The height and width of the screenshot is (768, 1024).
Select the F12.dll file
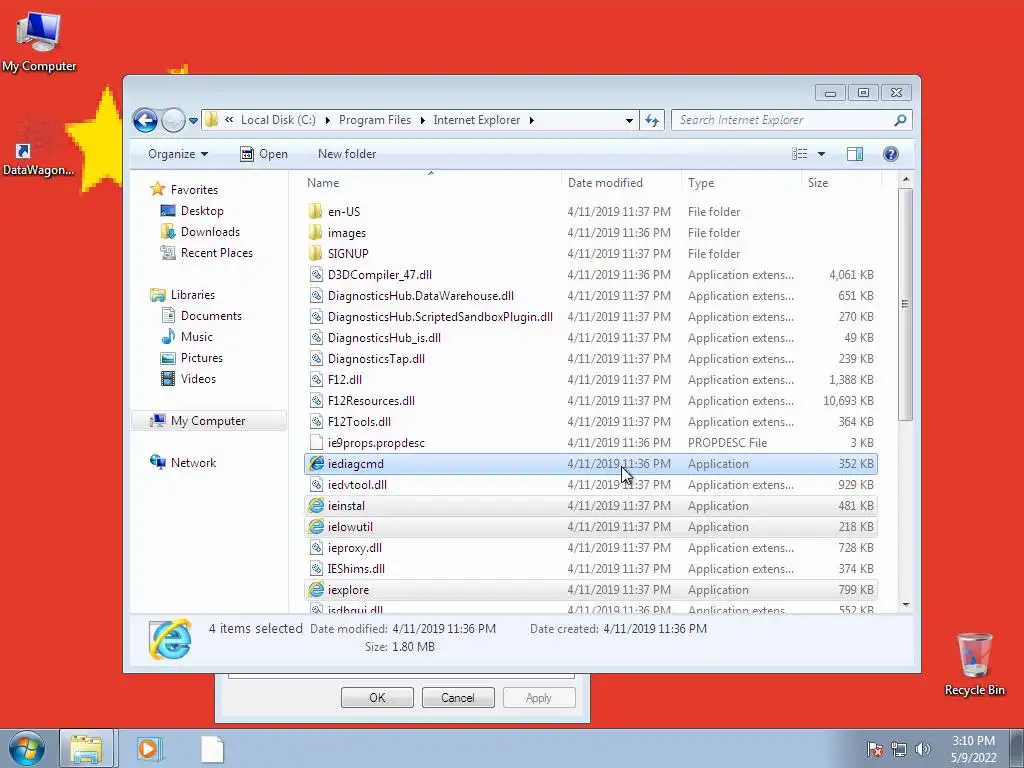(x=590, y=379)
